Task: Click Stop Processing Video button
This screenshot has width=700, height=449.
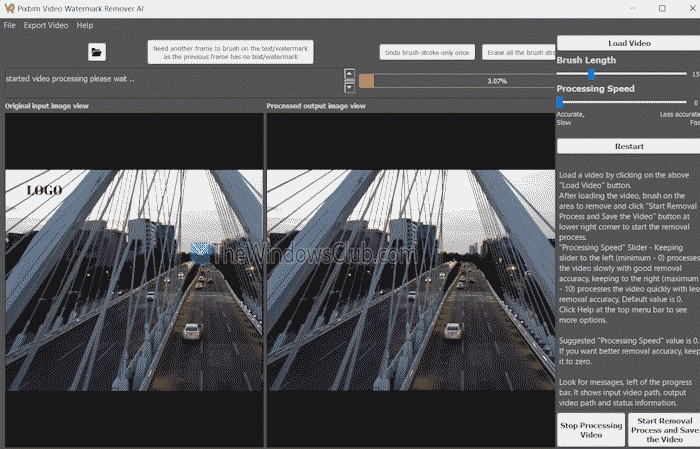Action: click(x=591, y=430)
